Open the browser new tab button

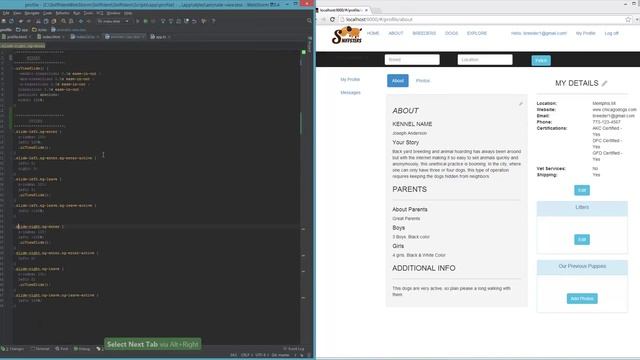click(x=376, y=10)
